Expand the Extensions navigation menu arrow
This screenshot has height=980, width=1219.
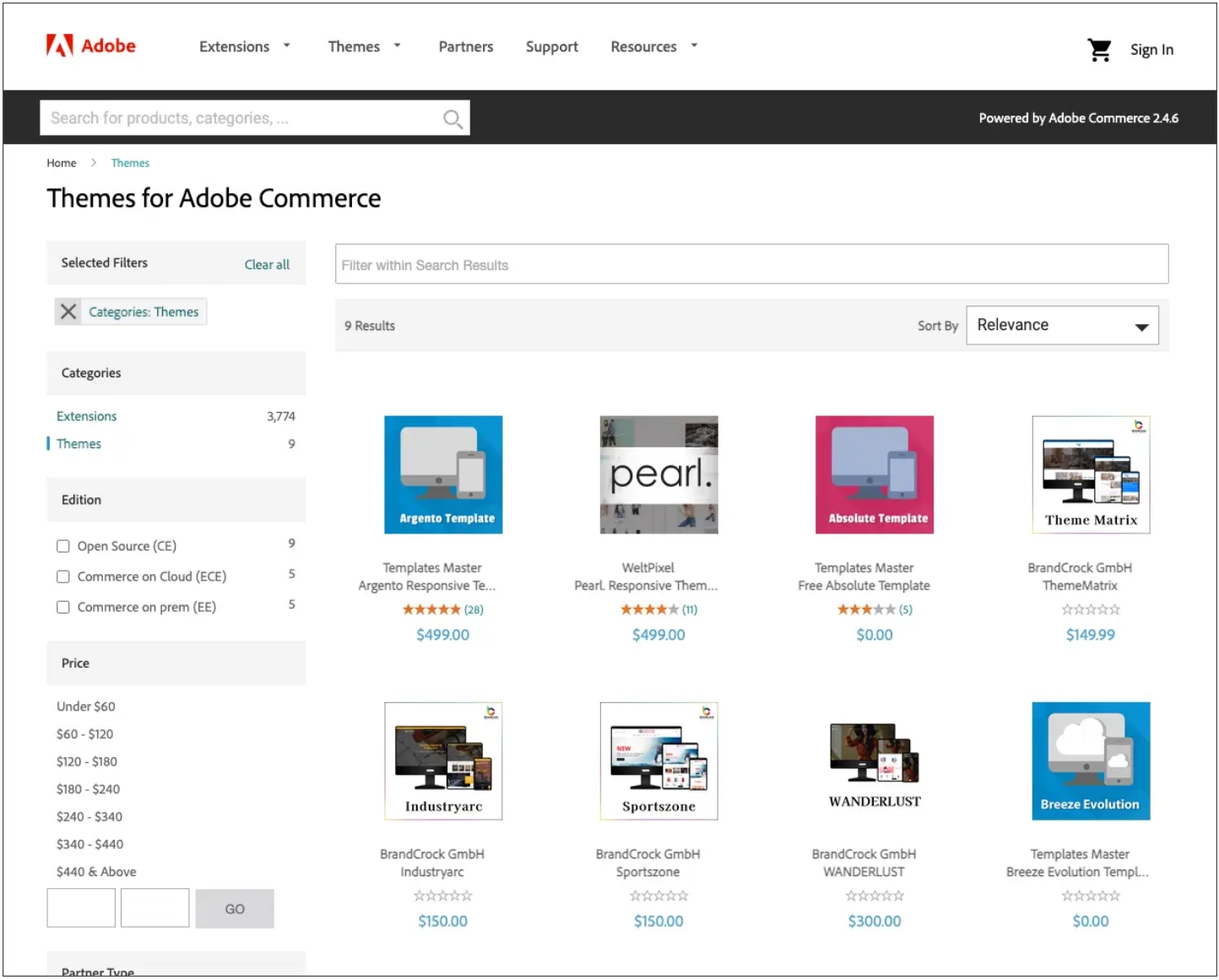[287, 46]
